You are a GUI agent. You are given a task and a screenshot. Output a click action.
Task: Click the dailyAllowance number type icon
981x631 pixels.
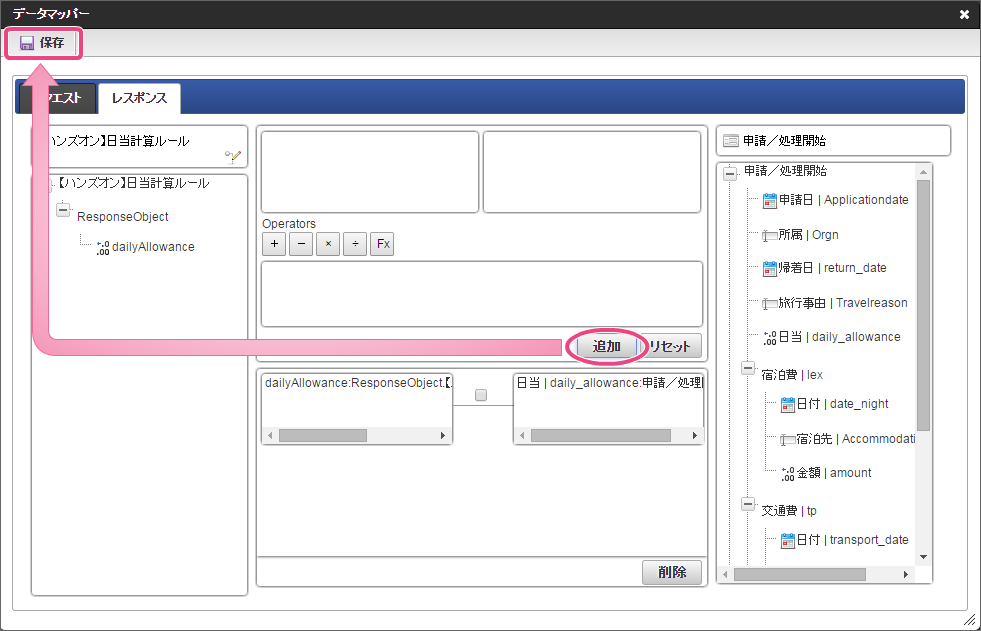(x=103, y=248)
